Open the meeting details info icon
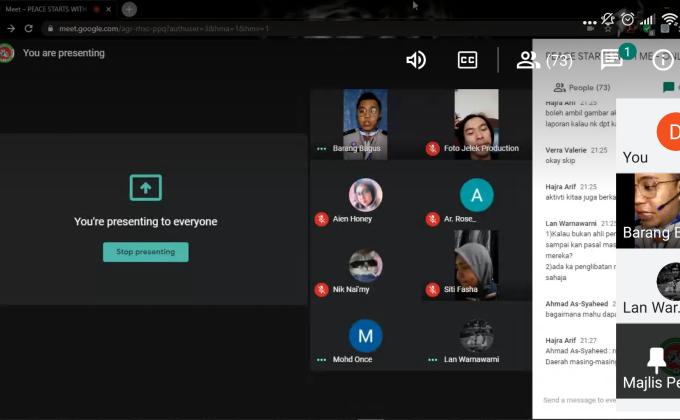Viewport: 680px width, 420px height. [x=663, y=60]
